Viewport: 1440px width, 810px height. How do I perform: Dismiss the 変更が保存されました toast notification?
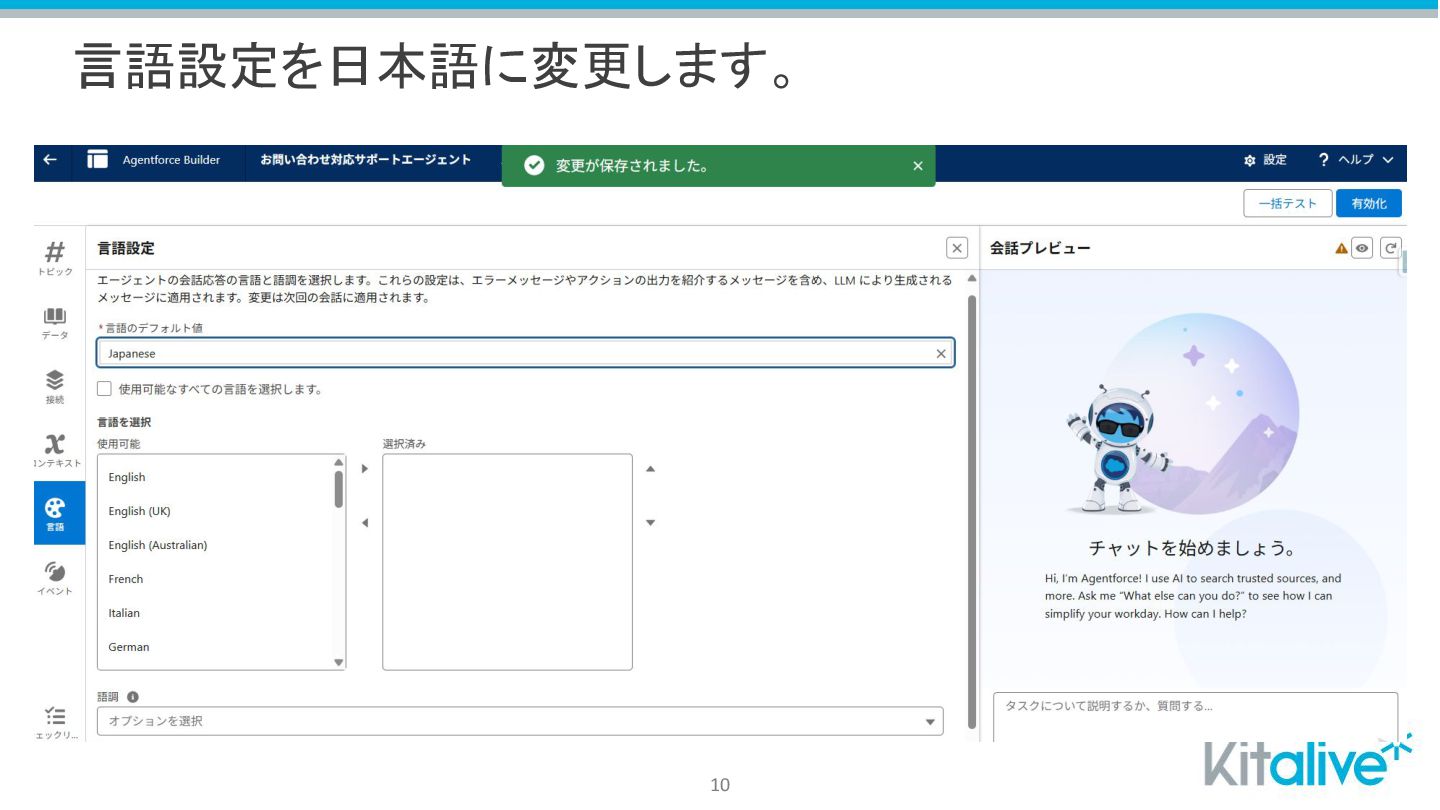pyautogui.click(x=918, y=166)
